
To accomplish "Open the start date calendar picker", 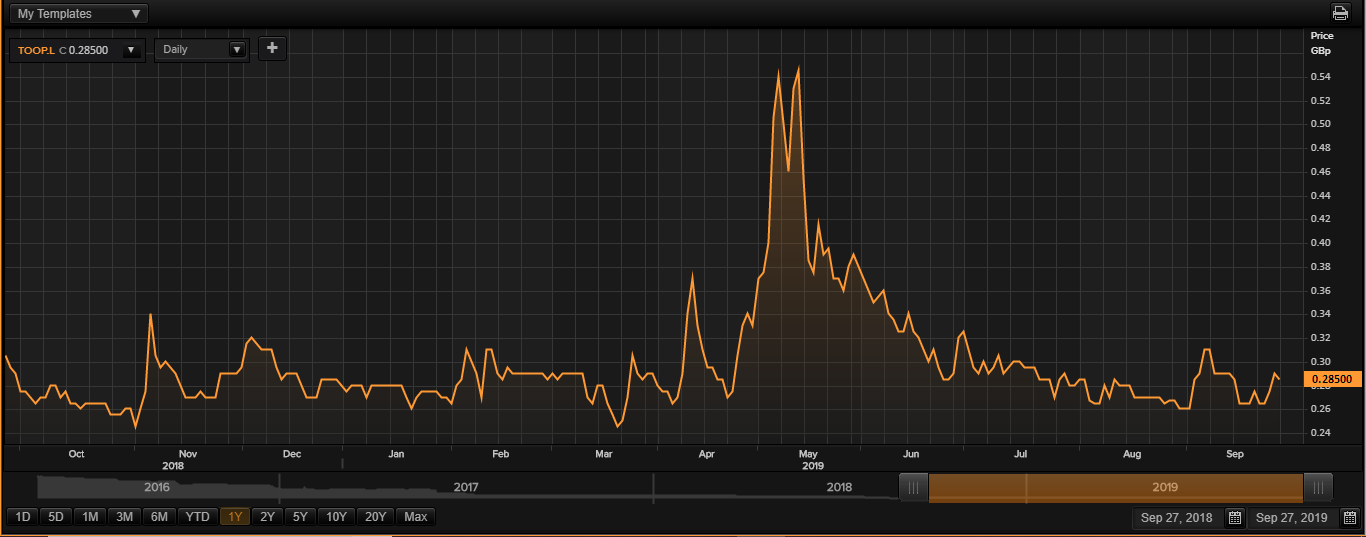I will pyautogui.click(x=1235, y=517).
